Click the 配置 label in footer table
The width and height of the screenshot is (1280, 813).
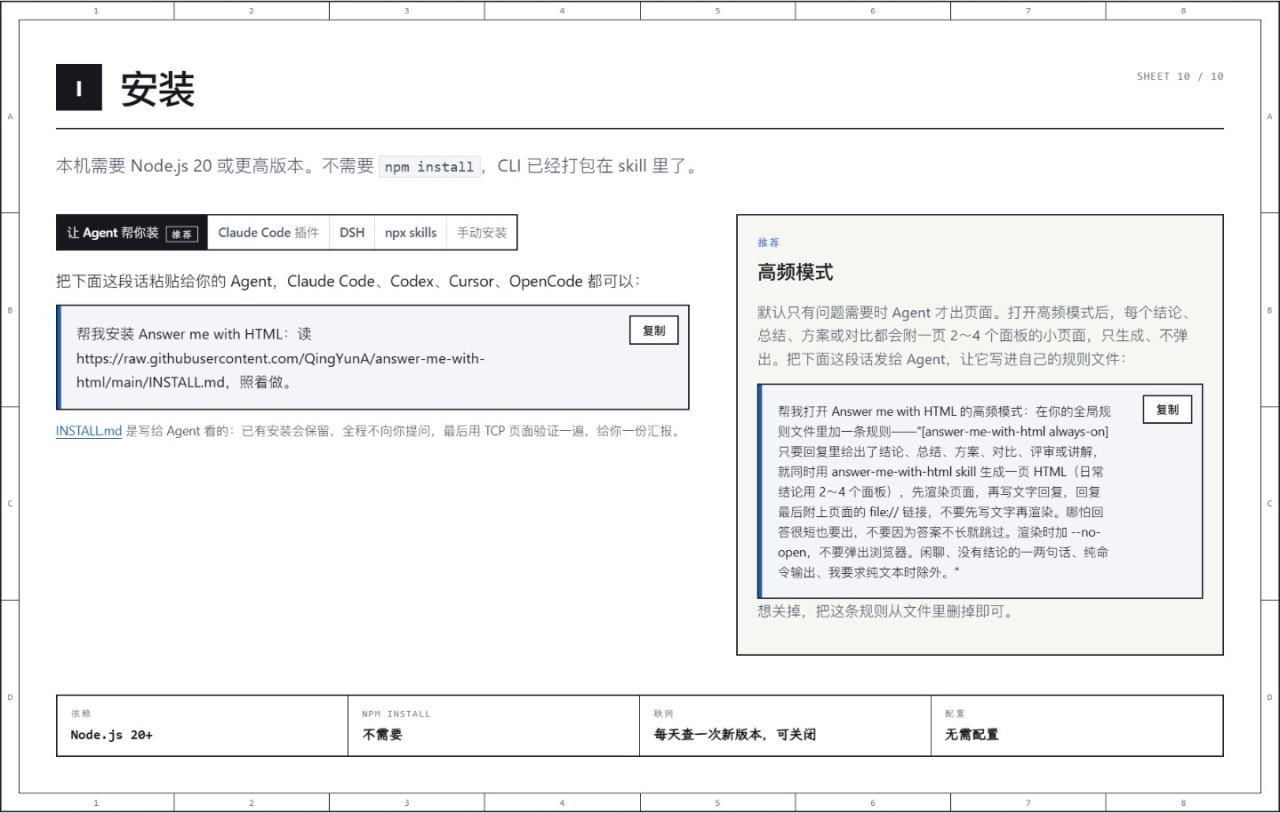955,714
